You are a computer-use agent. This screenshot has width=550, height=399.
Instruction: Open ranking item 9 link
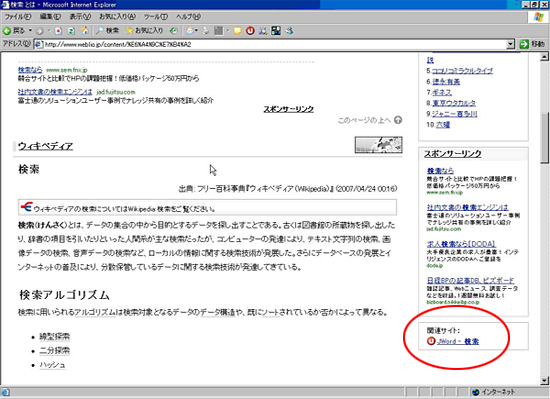click(x=454, y=114)
